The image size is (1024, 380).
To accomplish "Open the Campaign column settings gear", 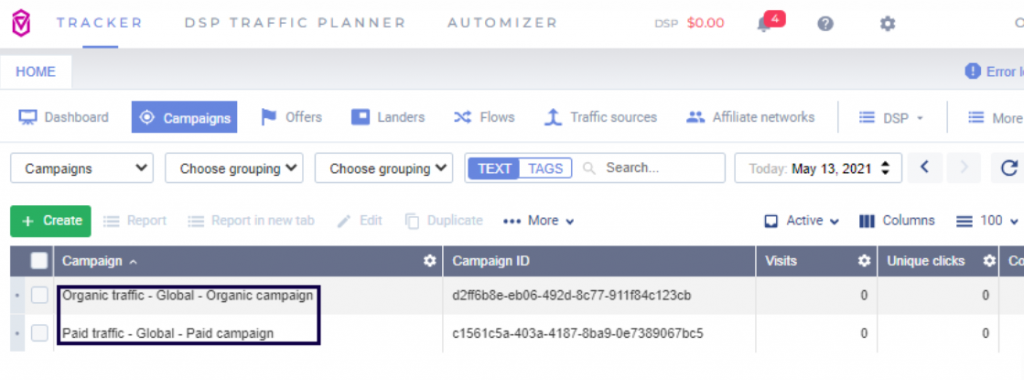I will [429, 261].
